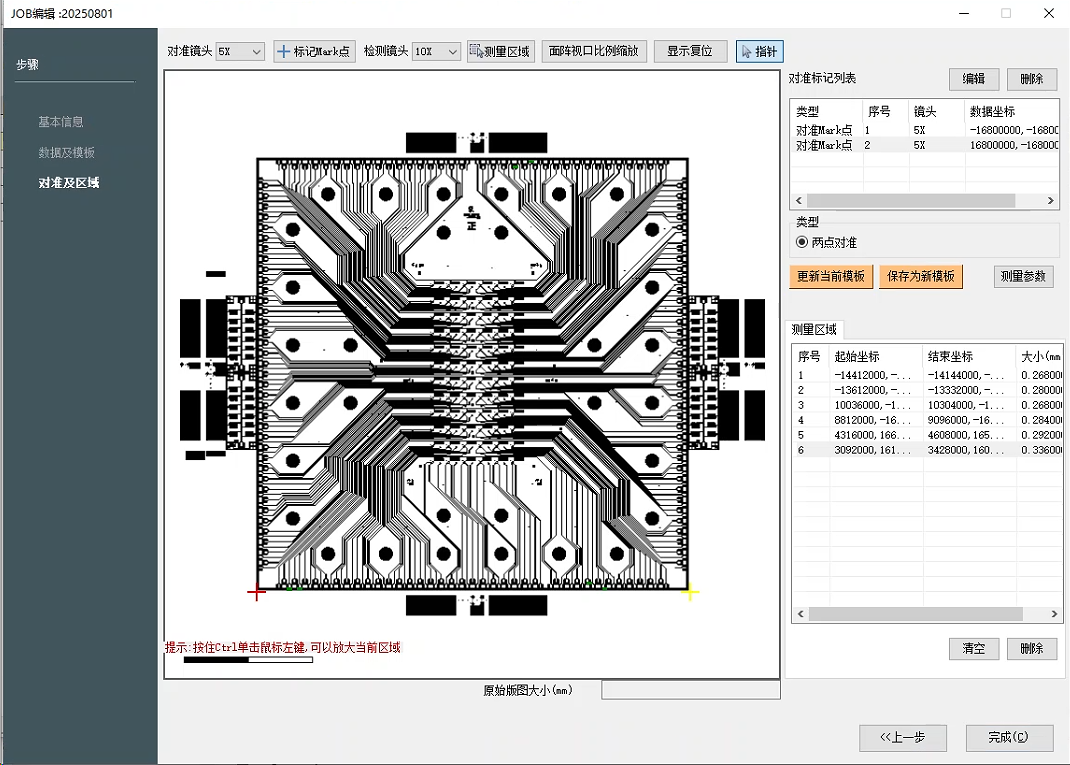Screen dimensions: 1070x765
Task: Click 清空 to clear measurement regions
Action: tap(973, 648)
